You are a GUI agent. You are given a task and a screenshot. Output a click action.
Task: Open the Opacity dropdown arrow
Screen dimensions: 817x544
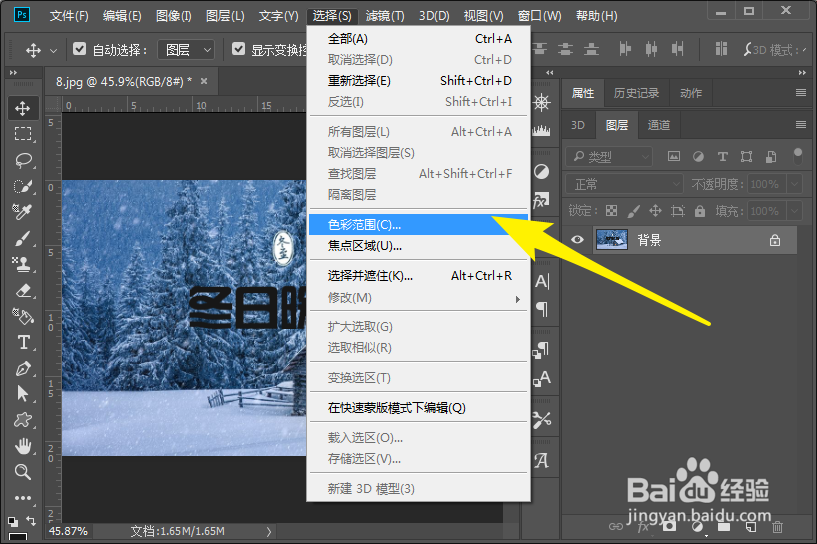coord(795,184)
